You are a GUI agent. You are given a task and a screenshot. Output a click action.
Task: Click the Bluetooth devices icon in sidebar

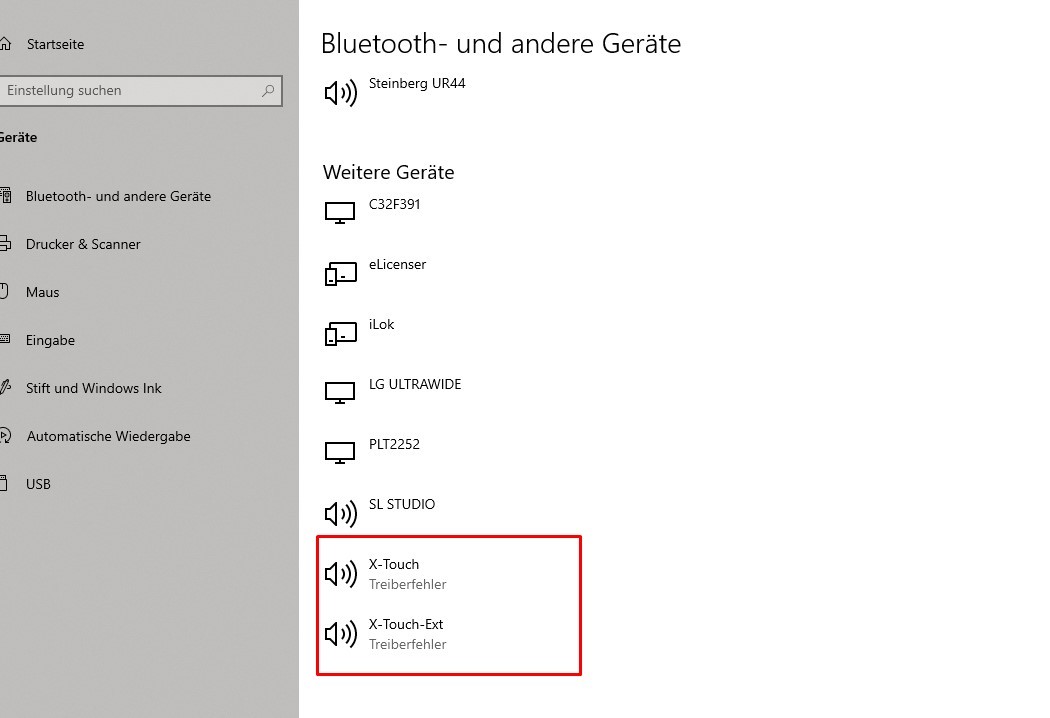pyautogui.click(x=5, y=196)
